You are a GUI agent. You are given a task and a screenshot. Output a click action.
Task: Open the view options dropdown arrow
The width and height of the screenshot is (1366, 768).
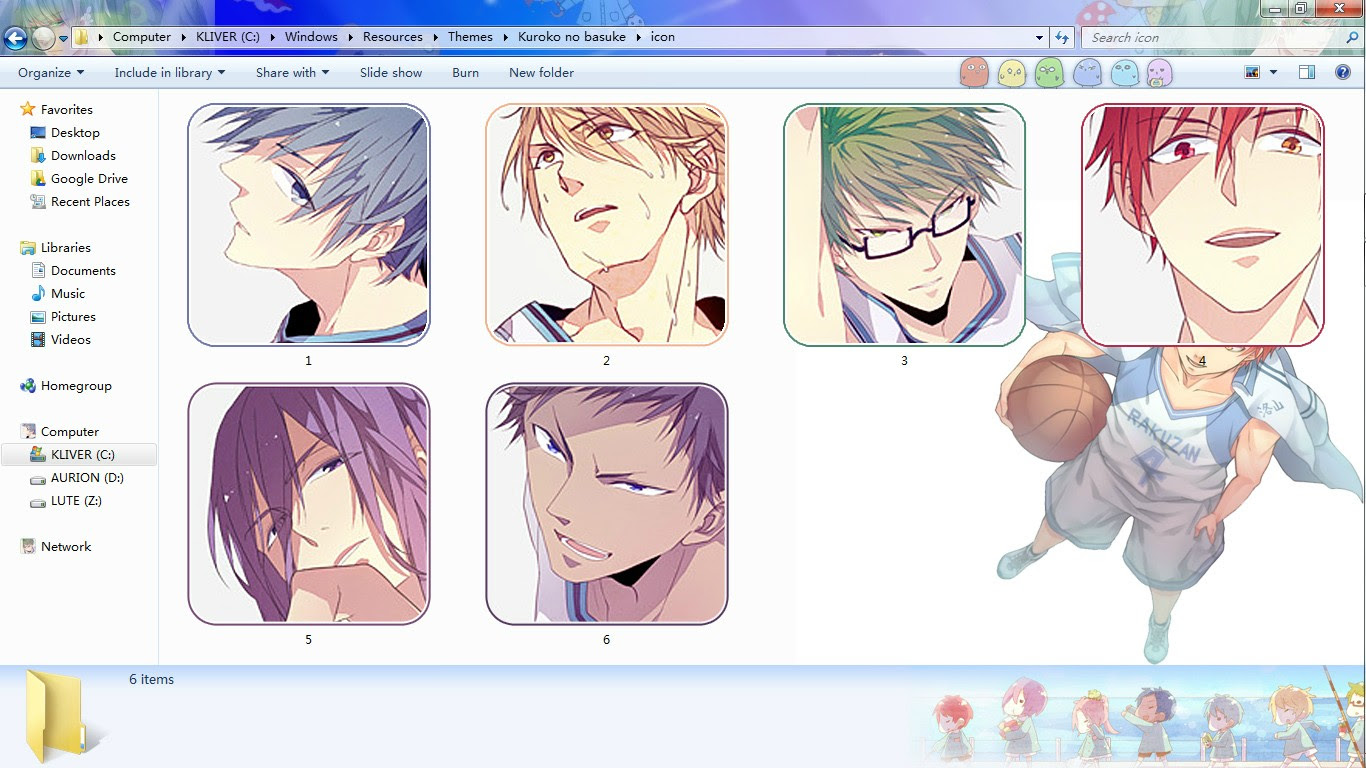pyautogui.click(x=1273, y=72)
